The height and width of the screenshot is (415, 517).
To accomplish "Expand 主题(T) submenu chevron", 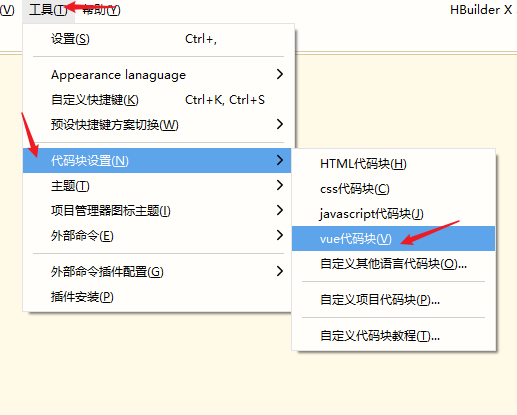I will [280, 185].
